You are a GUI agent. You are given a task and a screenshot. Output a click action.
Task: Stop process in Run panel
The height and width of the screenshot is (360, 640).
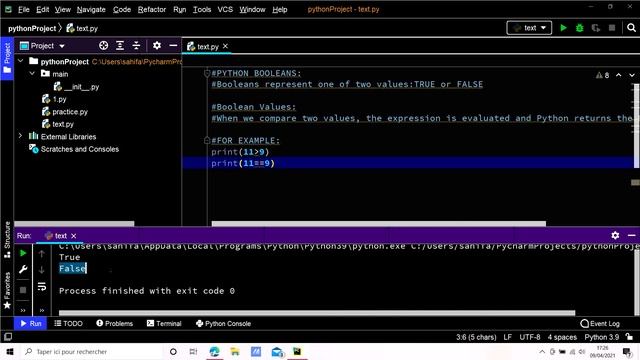(23, 290)
